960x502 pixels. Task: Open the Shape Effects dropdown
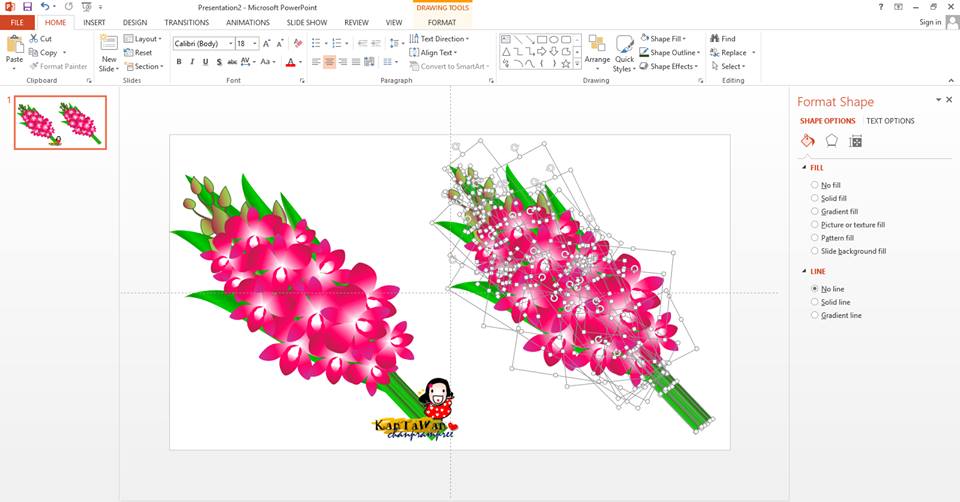(669, 66)
